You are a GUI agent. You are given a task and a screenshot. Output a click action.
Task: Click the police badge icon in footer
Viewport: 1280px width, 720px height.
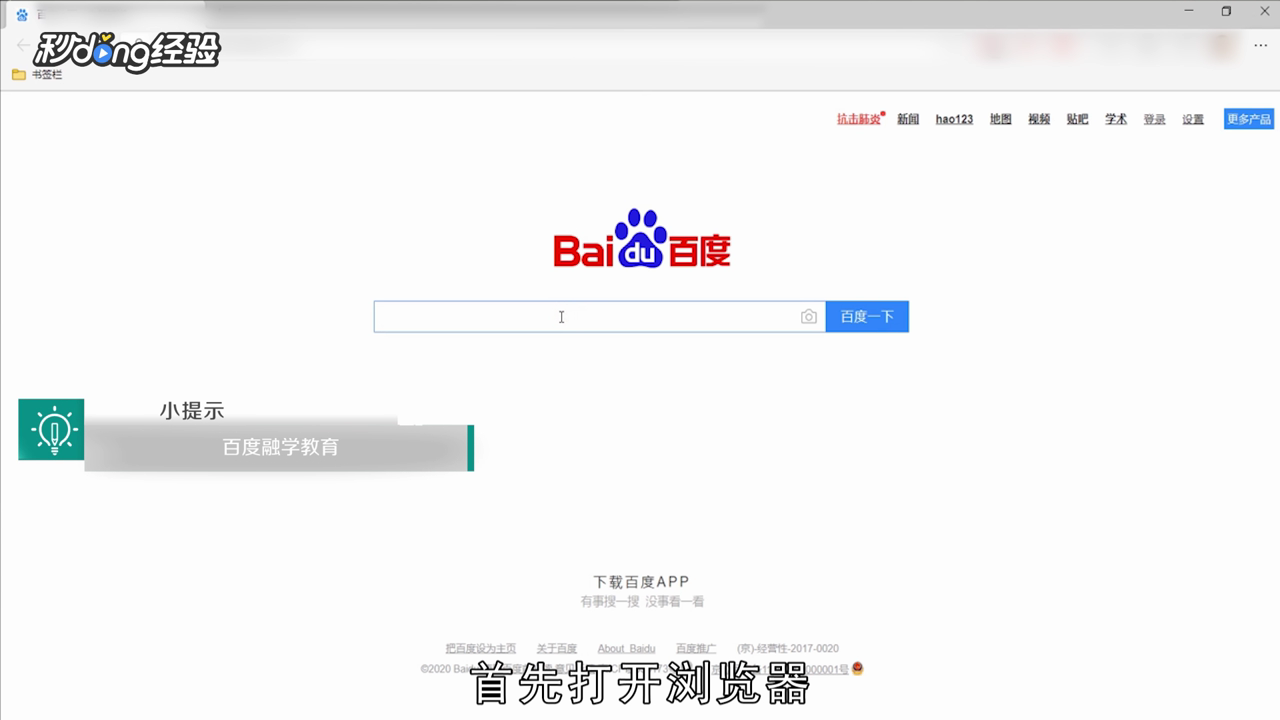857,668
